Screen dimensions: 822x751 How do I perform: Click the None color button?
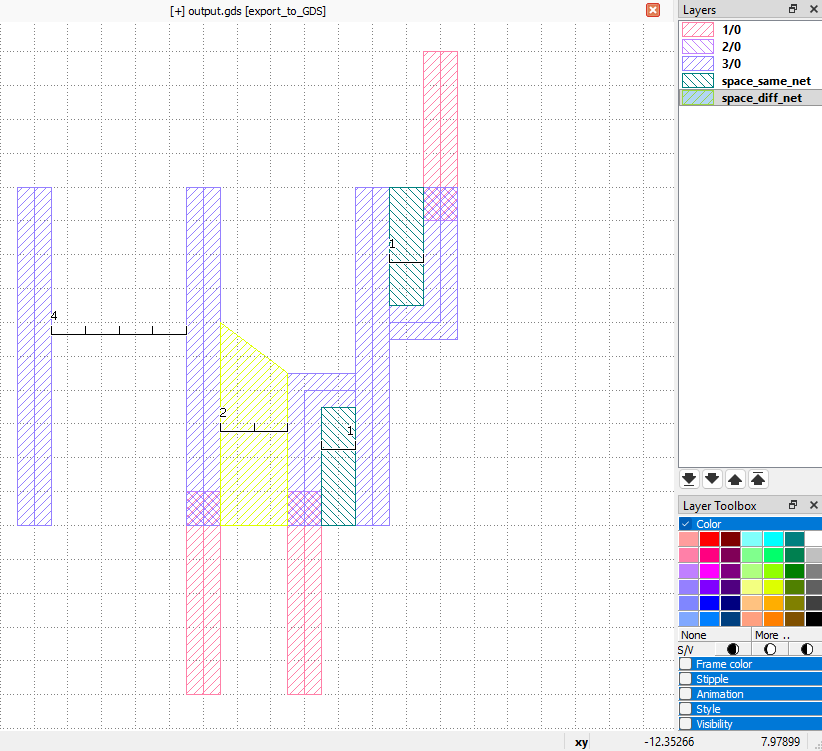tap(694, 635)
